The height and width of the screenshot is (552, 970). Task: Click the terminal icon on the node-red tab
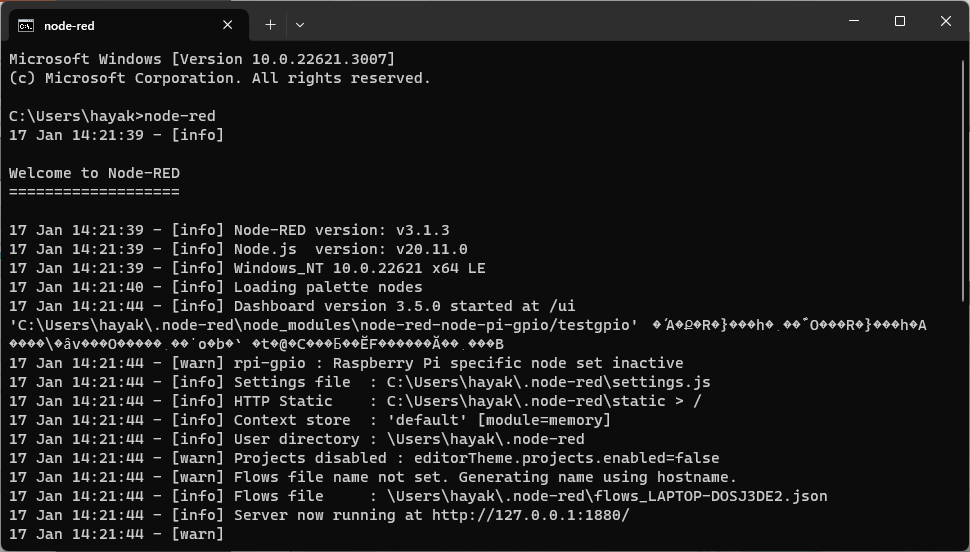tap(26, 25)
